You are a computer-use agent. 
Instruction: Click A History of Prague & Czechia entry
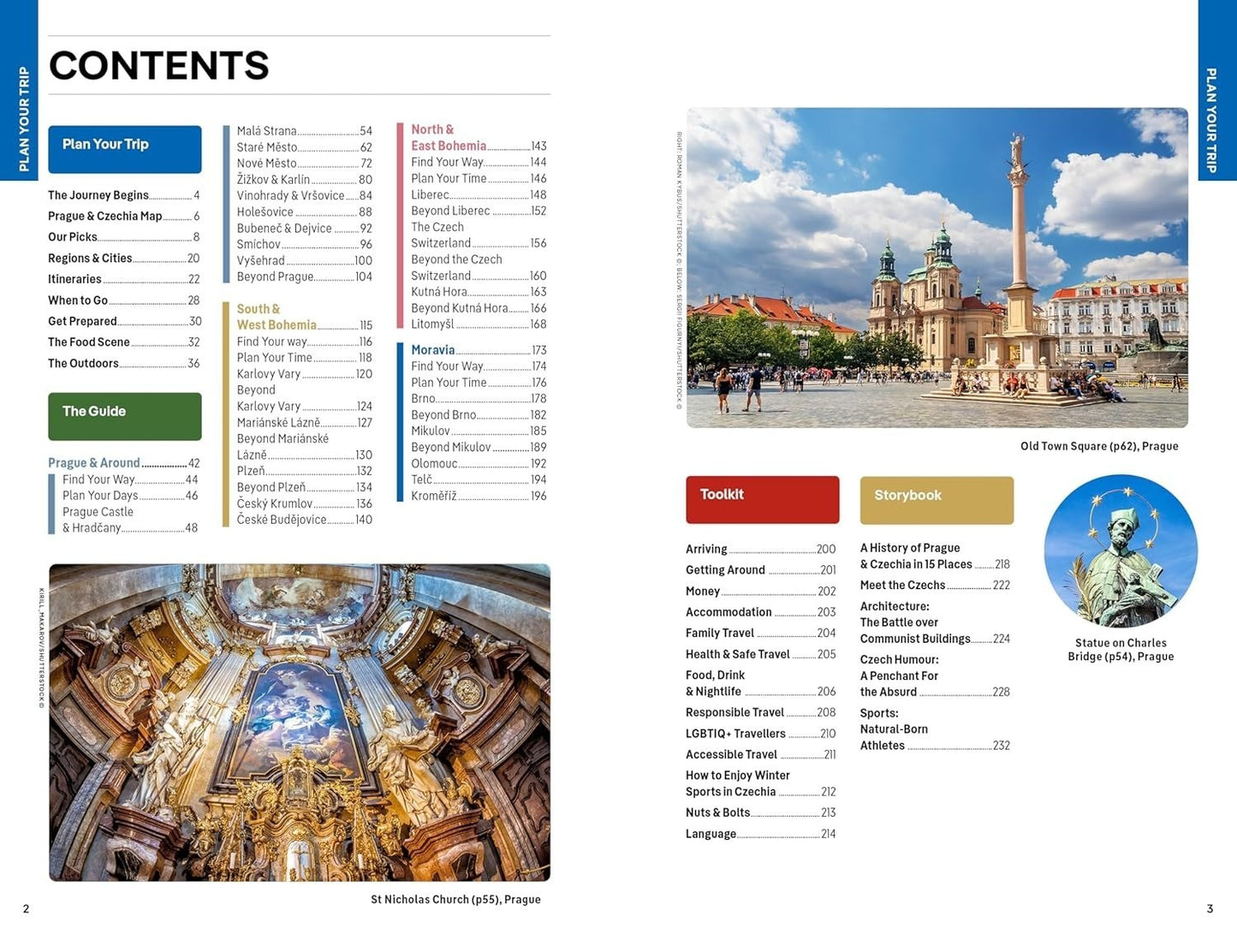click(910, 556)
